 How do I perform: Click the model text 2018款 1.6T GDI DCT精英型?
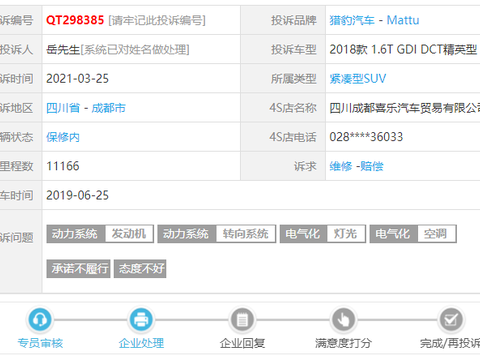(403, 50)
